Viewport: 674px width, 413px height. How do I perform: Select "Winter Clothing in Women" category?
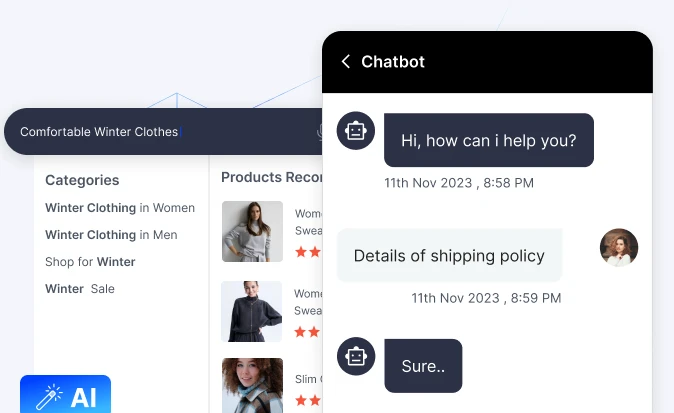pos(120,208)
